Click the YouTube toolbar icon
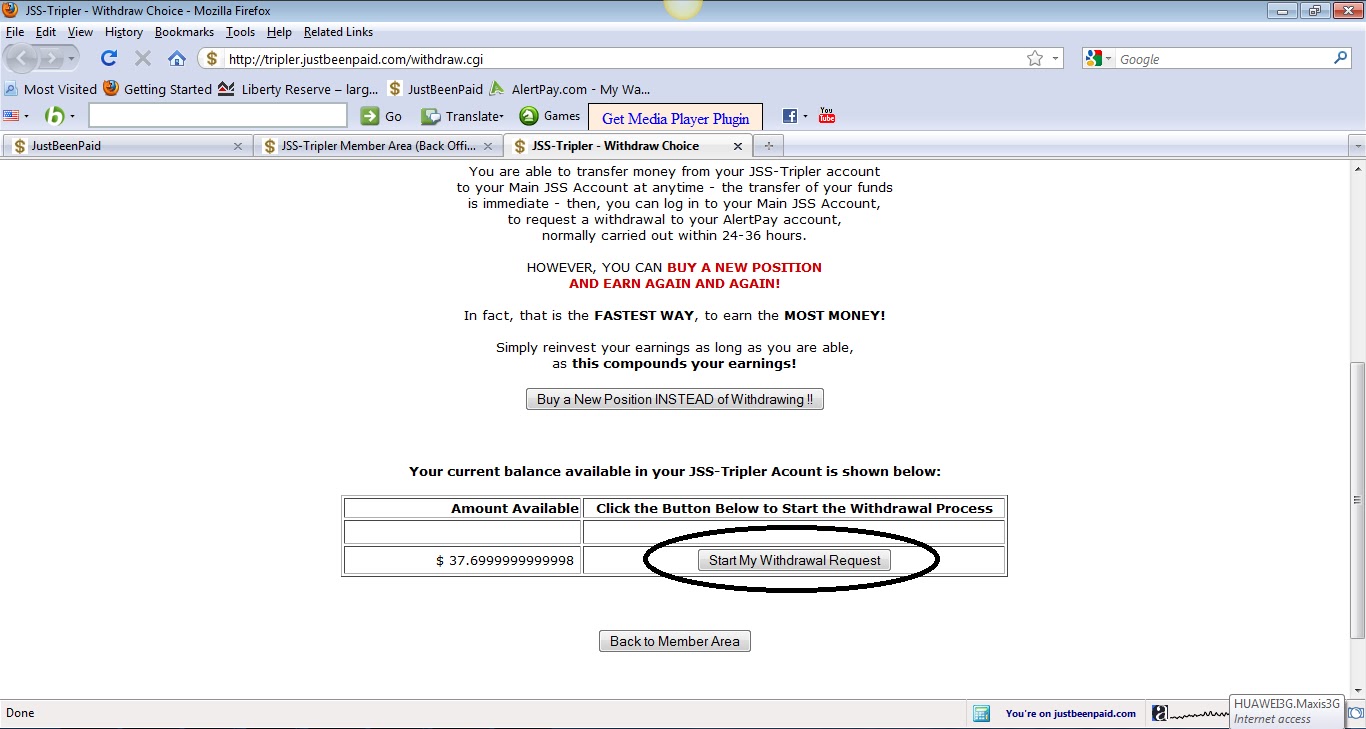The image size is (1366, 729). pyautogui.click(x=827, y=116)
